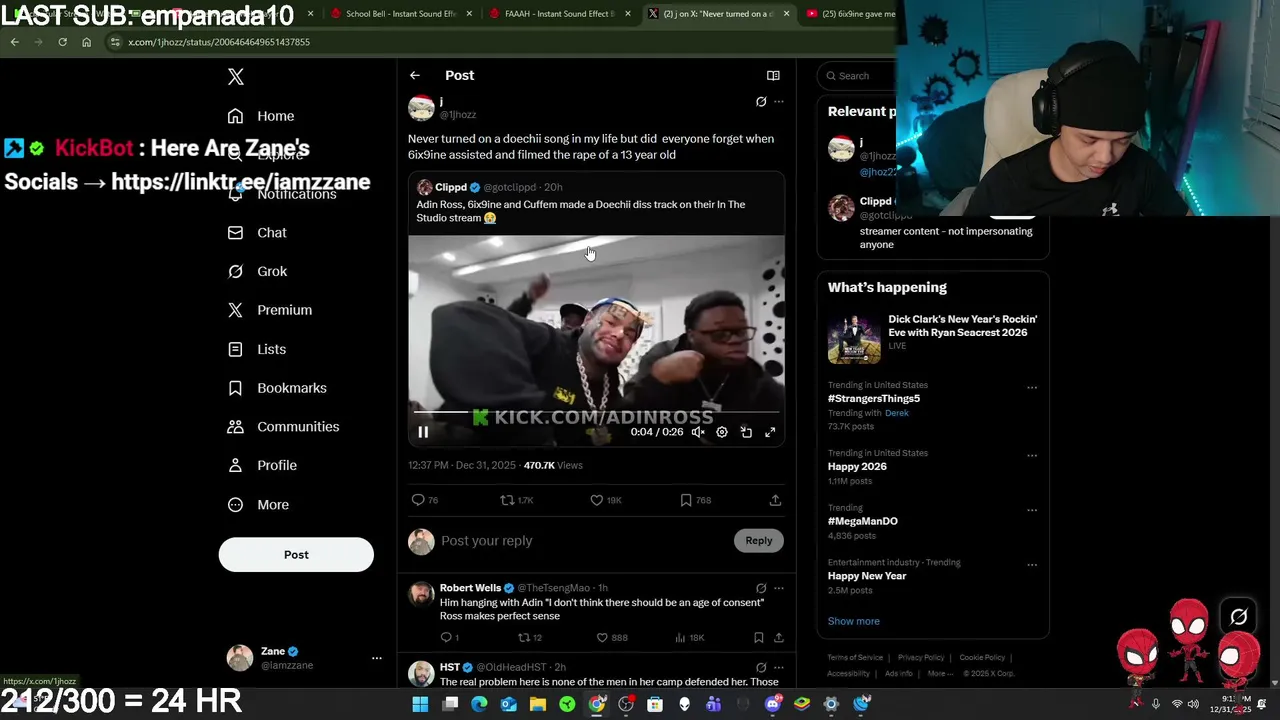Viewport: 1280px width, 720px height.
Task: Click Grok icon on j's post
Action: pos(761,102)
